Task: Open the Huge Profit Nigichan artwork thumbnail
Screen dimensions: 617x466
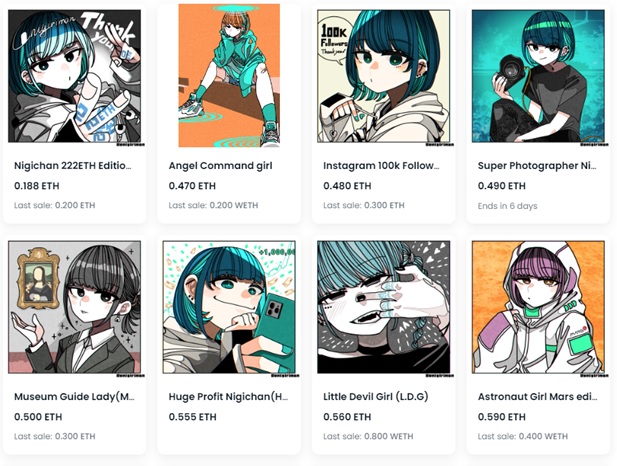Action: (x=229, y=307)
